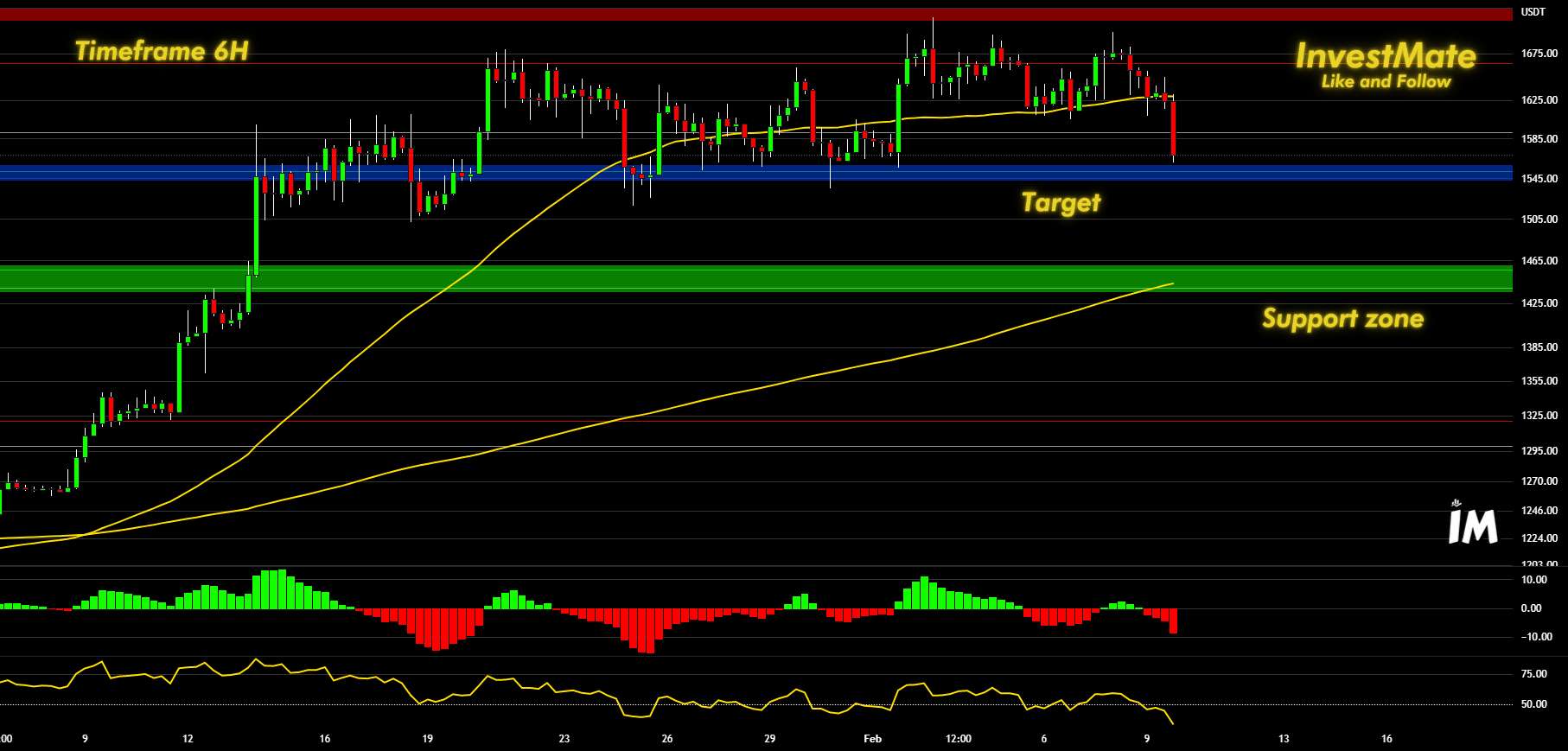Select the 1675.00 price axis label
Viewport: 1568px width, 751px height.
click(x=1539, y=54)
